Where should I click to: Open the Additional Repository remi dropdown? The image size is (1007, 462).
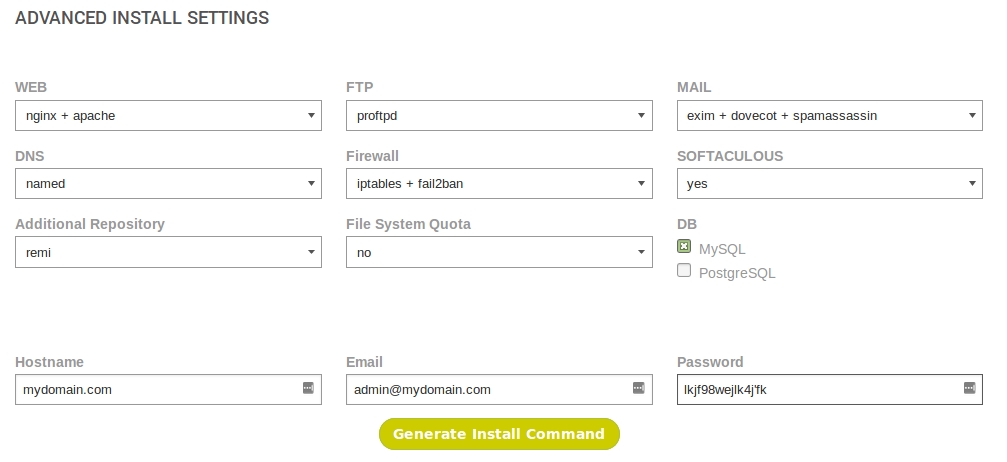pyautogui.click(x=168, y=253)
